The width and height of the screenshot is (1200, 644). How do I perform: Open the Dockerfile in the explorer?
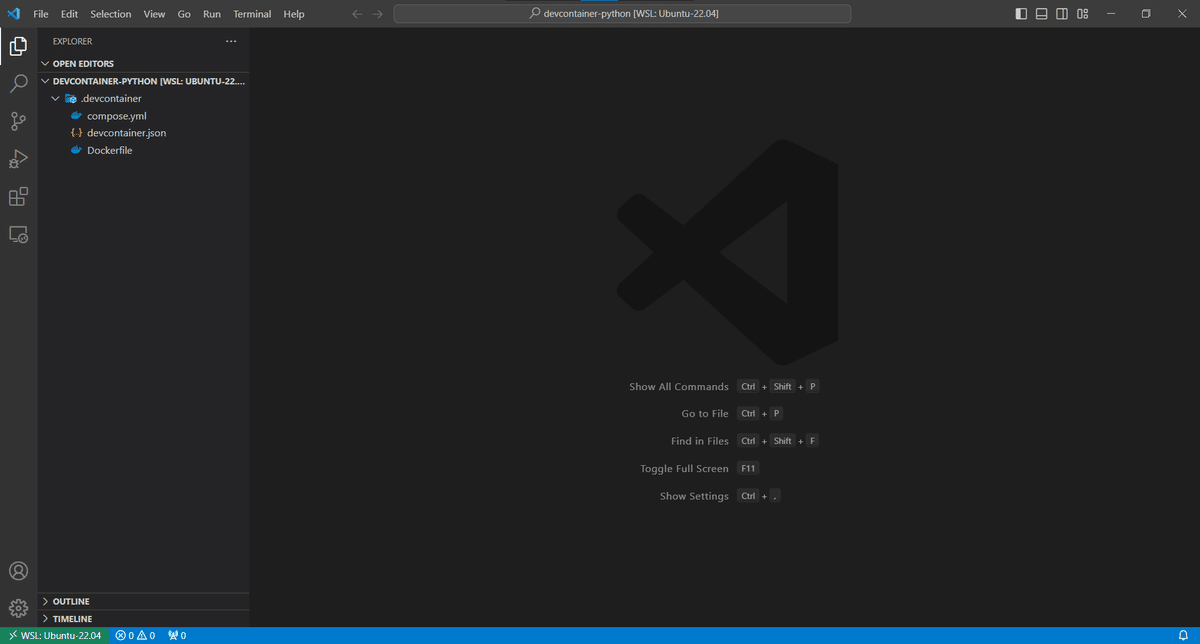click(110, 149)
